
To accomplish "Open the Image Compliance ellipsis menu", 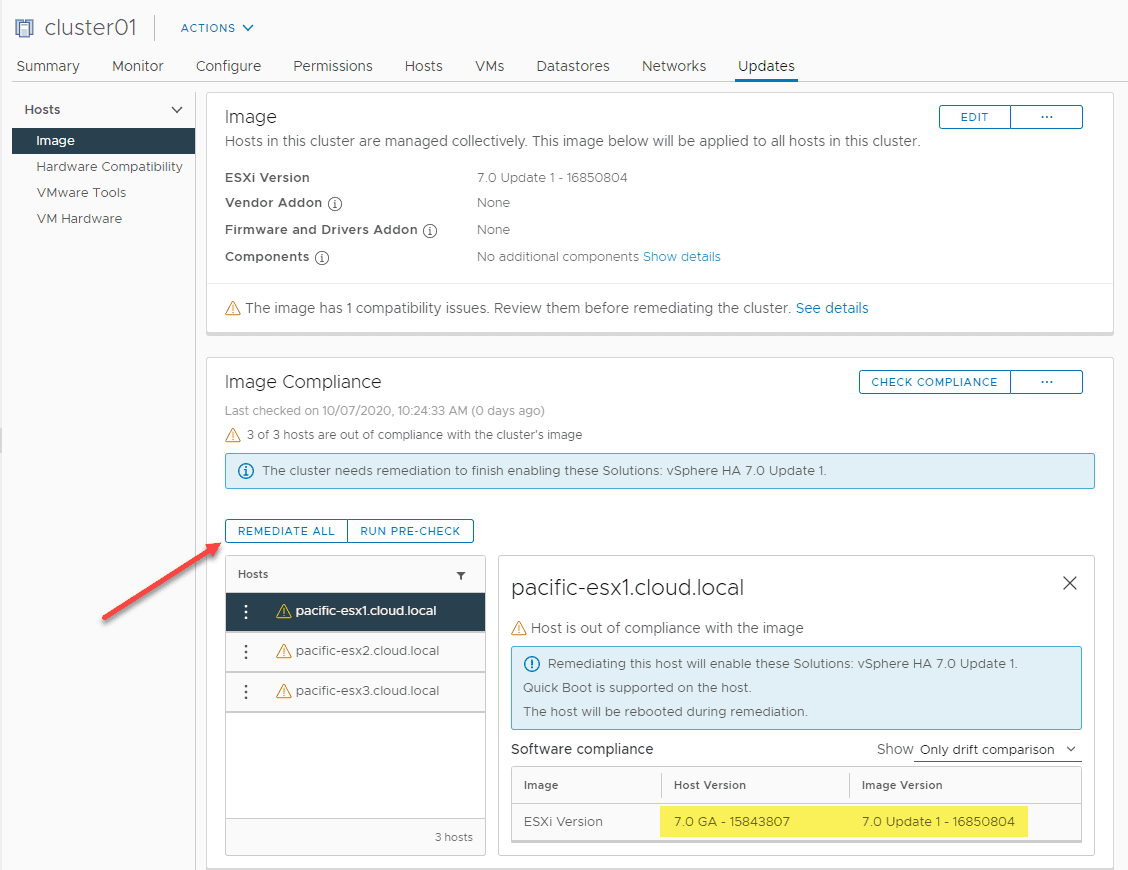I will pyautogui.click(x=1046, y=382).
